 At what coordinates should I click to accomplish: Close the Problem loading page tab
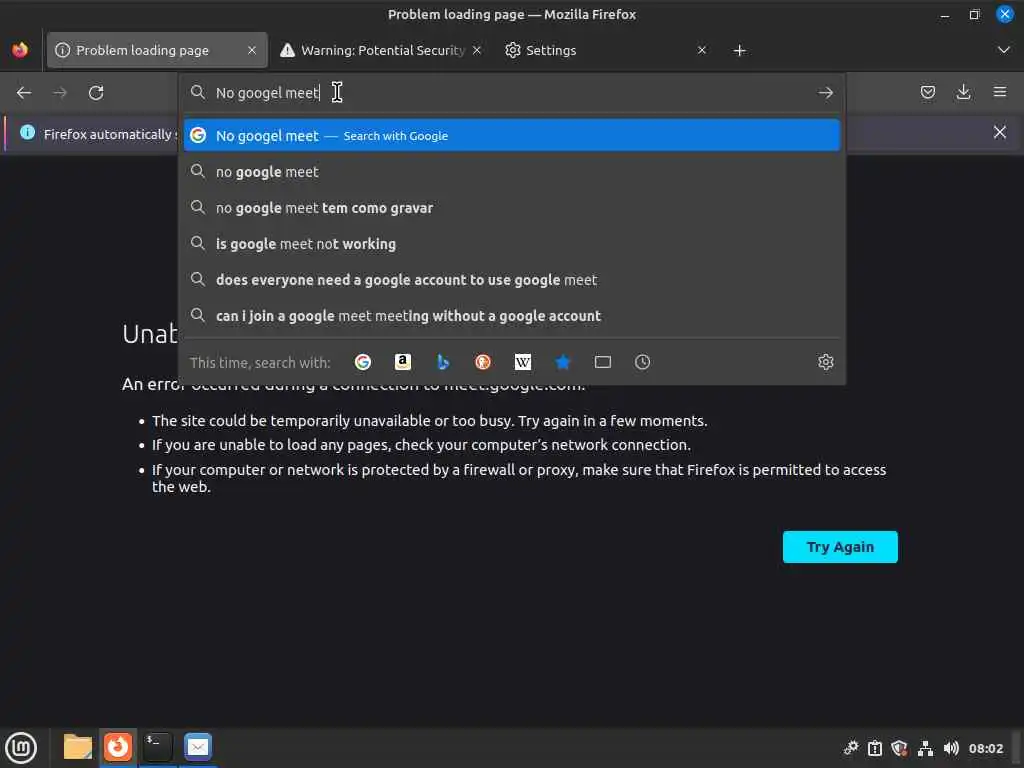click(251, 50)
